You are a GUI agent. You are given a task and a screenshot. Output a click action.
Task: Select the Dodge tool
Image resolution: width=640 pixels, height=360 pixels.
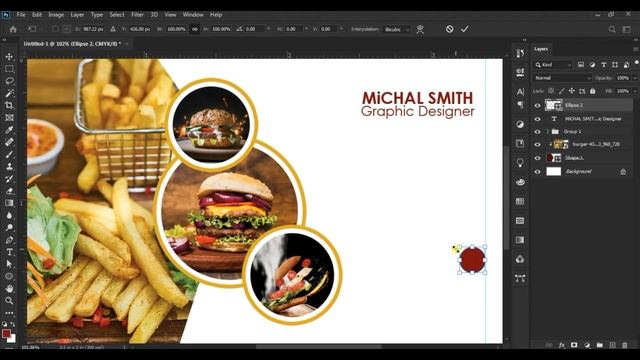(x=9, y=227)
